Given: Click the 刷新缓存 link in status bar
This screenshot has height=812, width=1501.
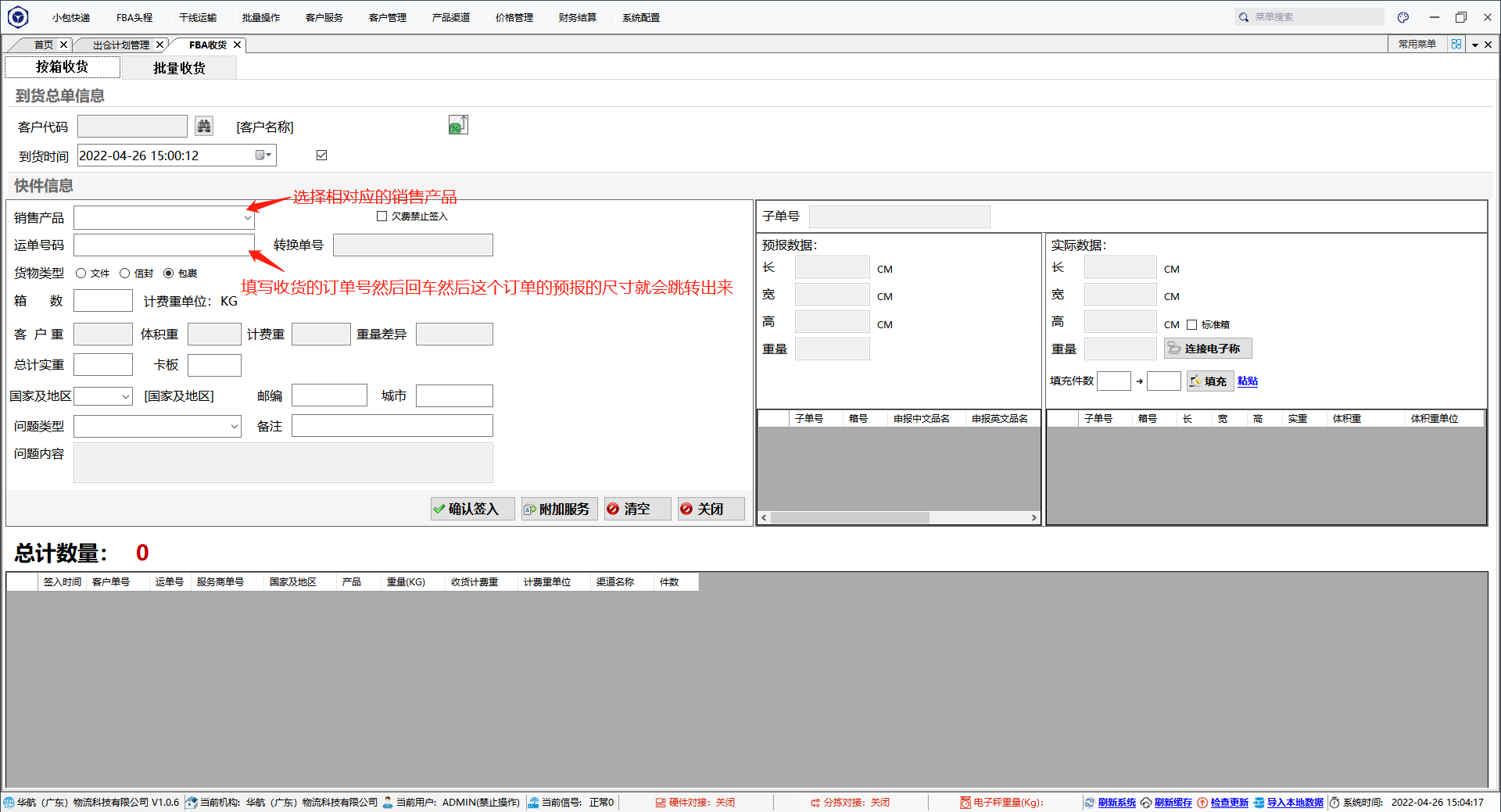Looking at the screenshot, I should coord(1173,803).
